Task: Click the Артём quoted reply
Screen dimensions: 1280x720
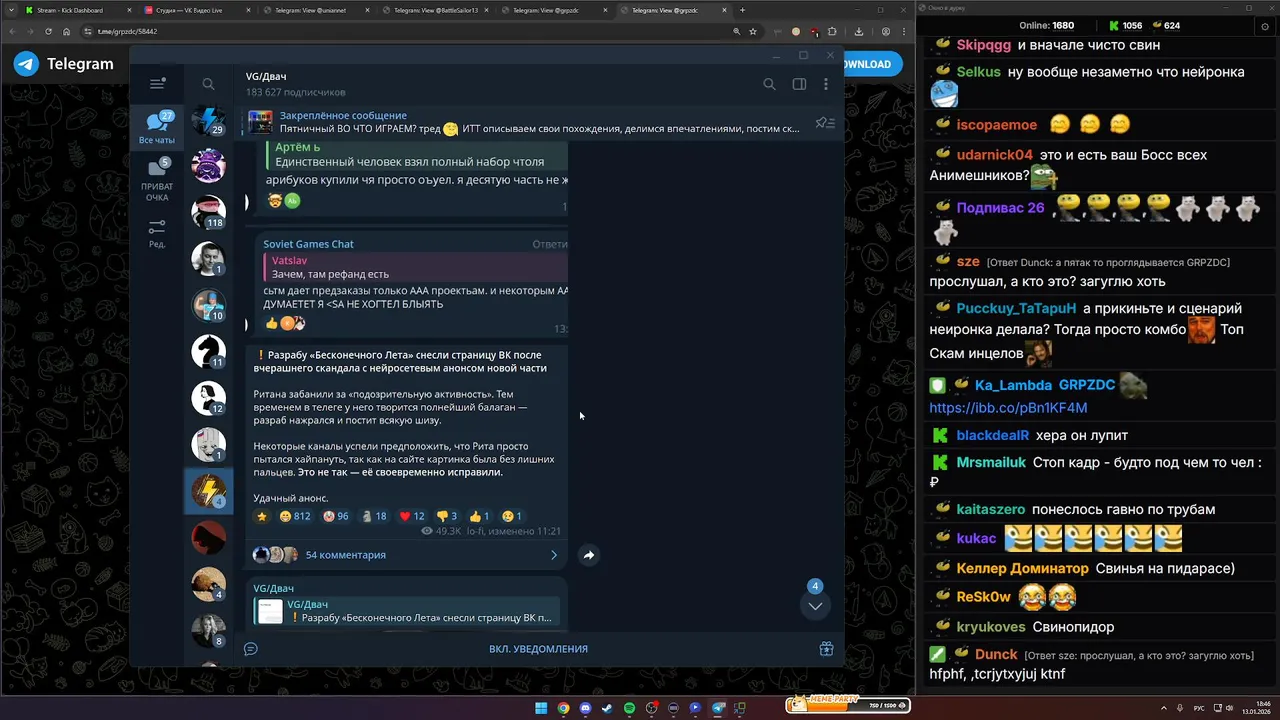Action: 417,154
